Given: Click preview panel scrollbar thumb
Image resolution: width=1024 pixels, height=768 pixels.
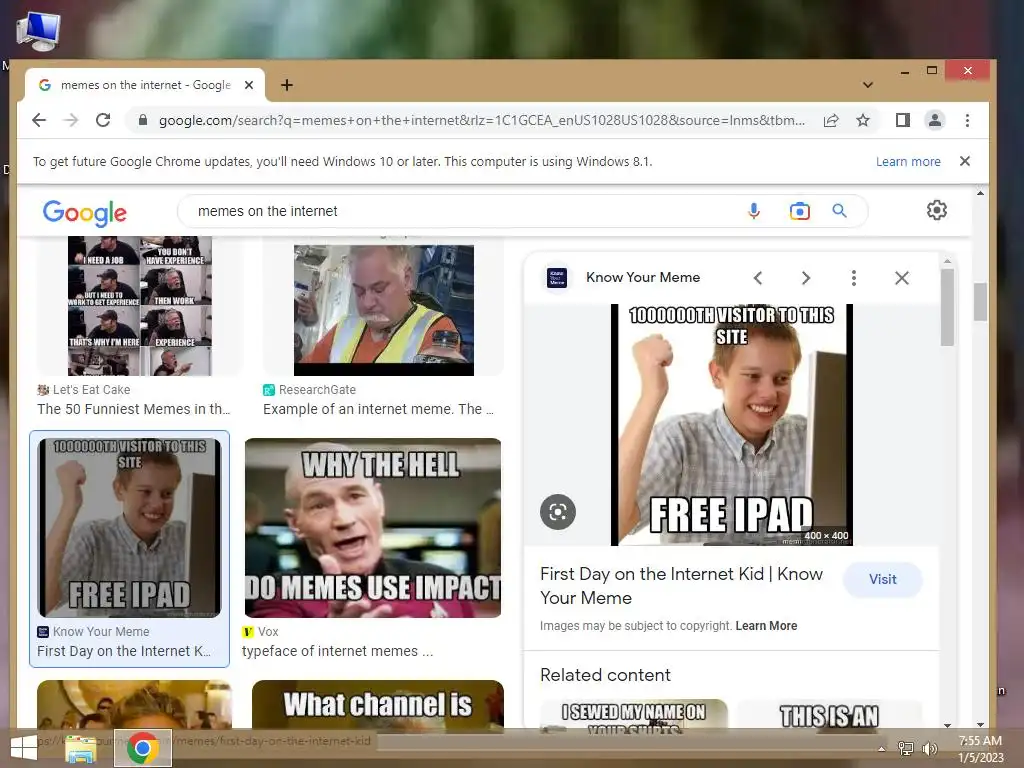Looking at the screenshot, I should click(x=947, y=307).
